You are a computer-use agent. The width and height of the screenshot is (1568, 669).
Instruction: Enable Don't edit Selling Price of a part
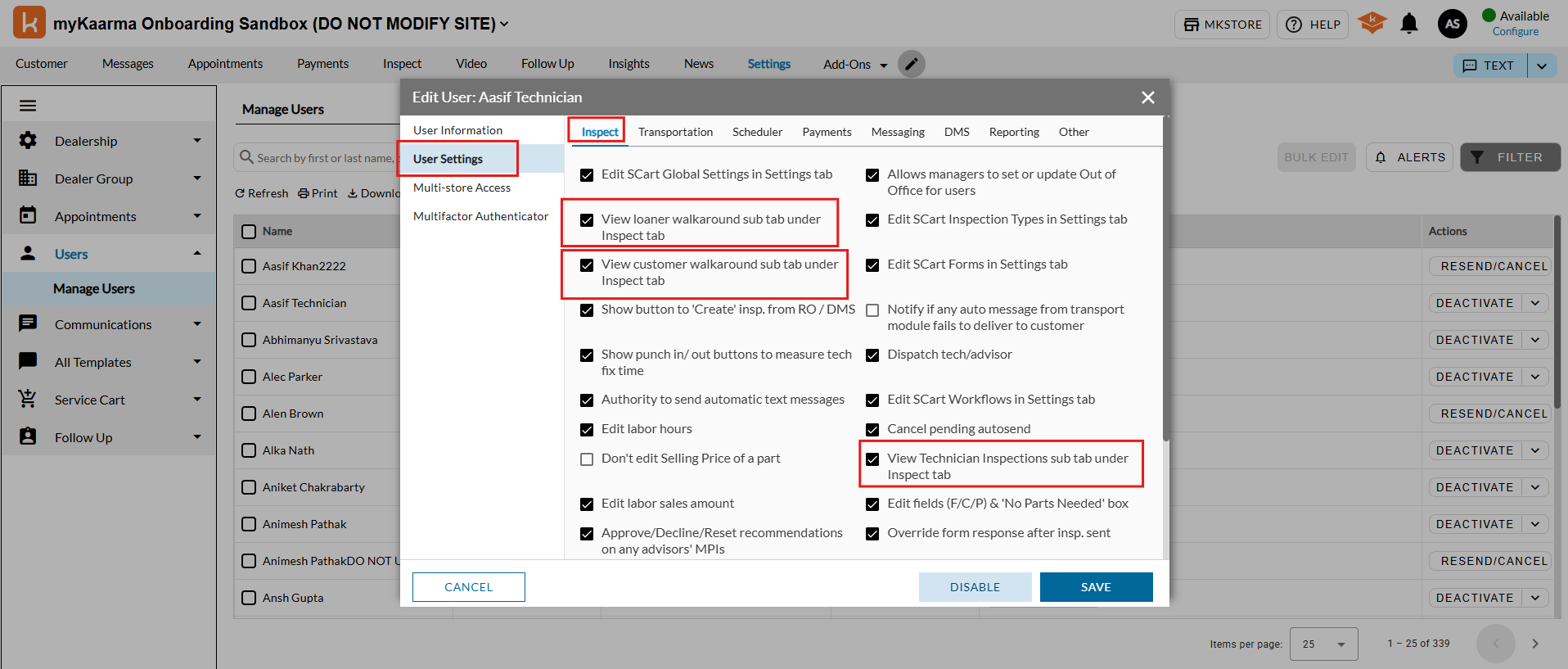[587, 459]
